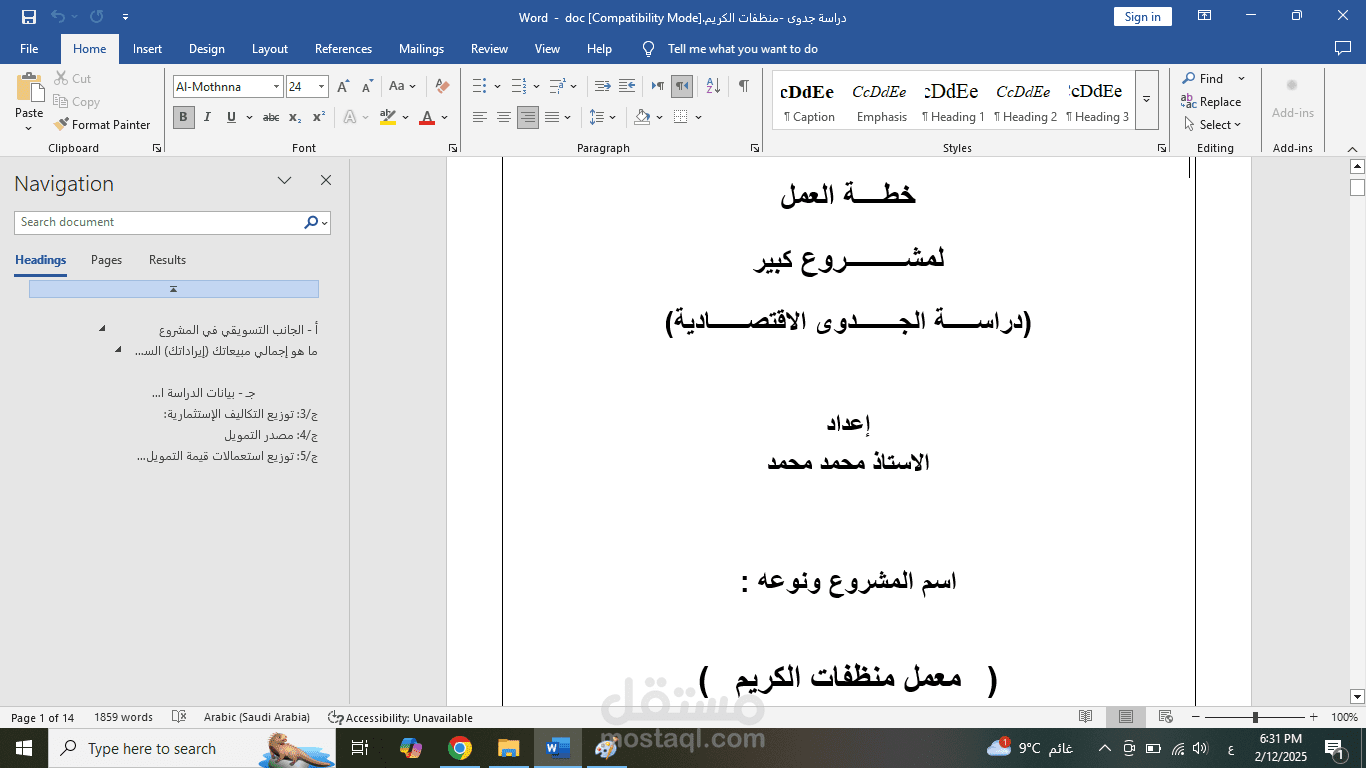Open Navigation pane options chevron

[284, 180]
